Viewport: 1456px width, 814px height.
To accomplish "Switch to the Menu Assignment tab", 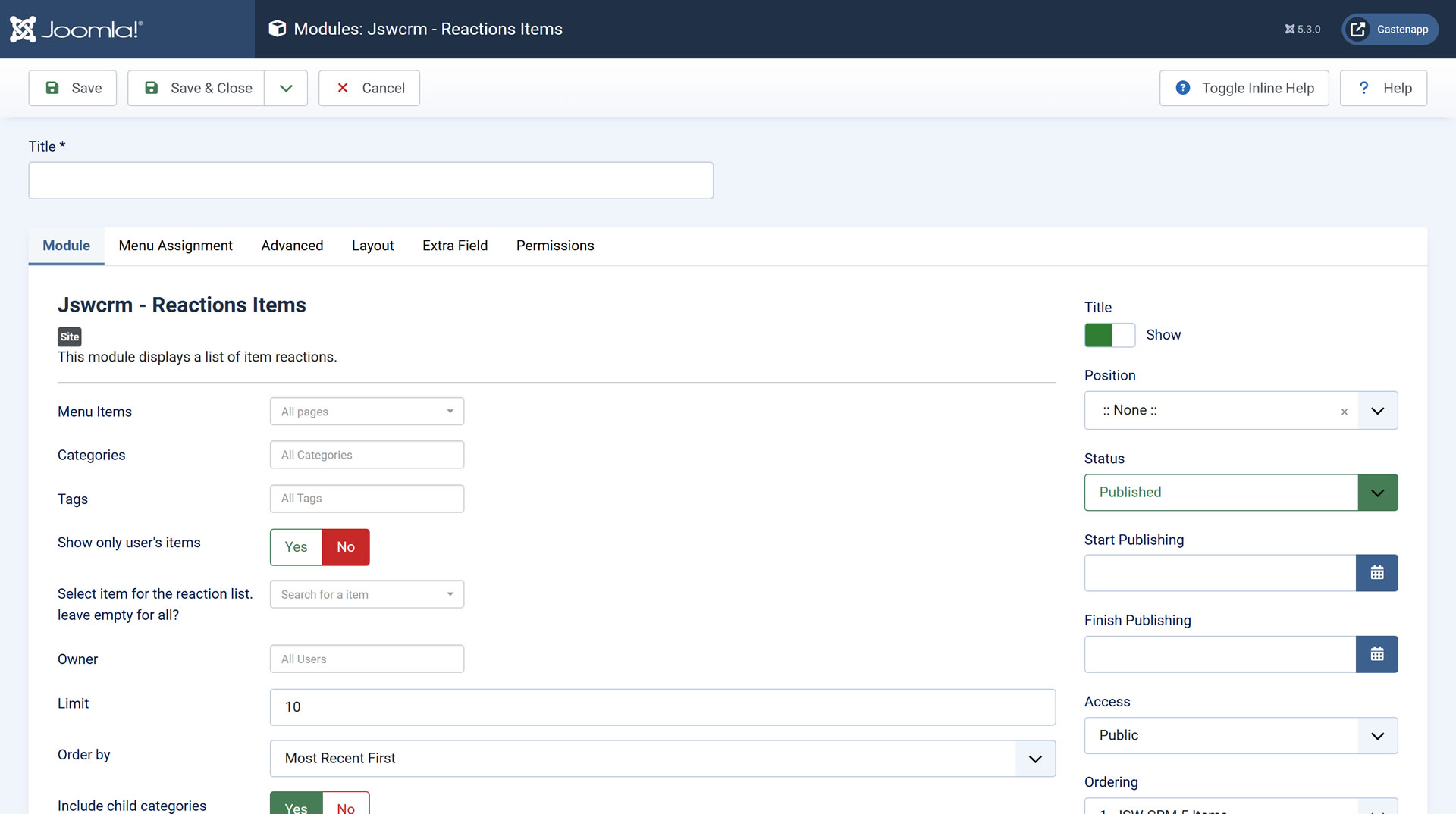I will click(175, 246).
